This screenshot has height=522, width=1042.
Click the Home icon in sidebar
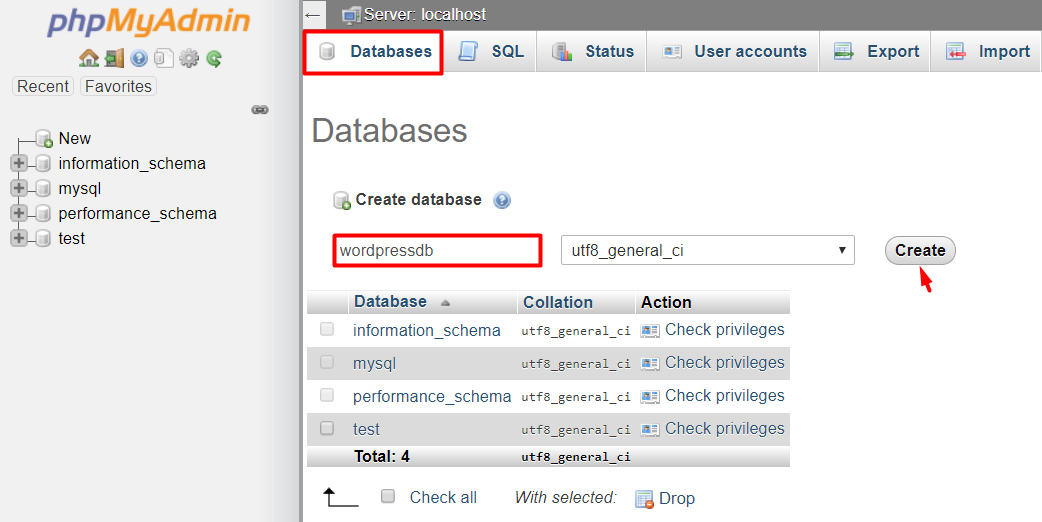coord(89,59)
